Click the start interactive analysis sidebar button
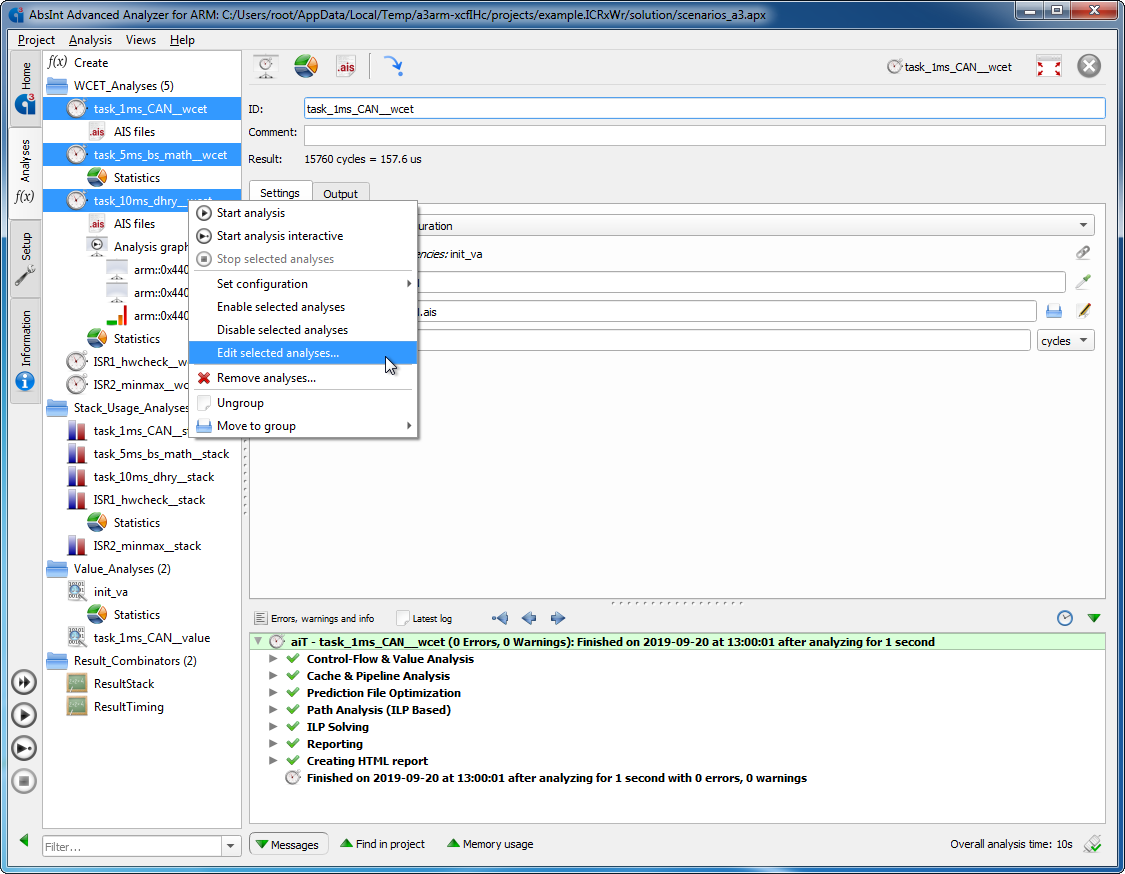This screenshot has width=1125, height=874. (24, 748)
